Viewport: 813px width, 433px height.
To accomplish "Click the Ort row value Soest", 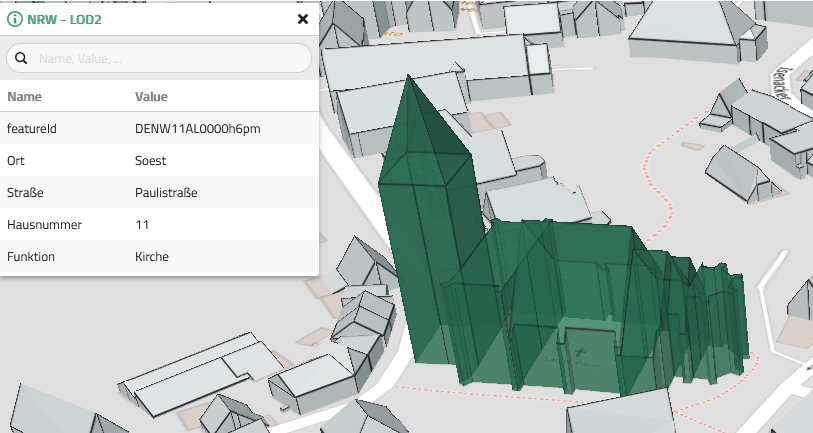I will point(150,161).
